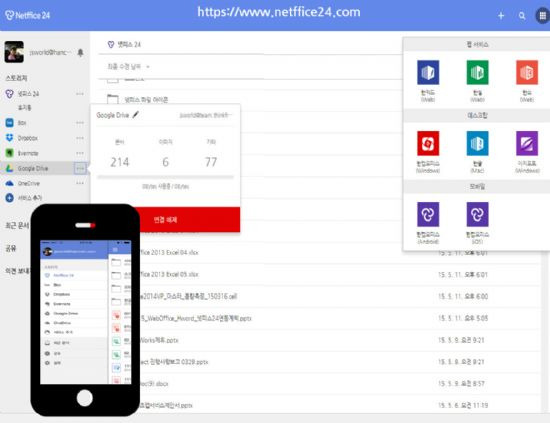Open the sort by date dropdown arrow

click(148, 67)
